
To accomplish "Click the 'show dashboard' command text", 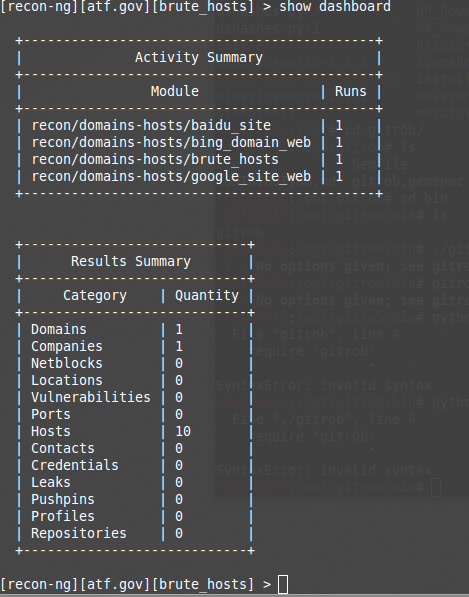I will 335,6.
